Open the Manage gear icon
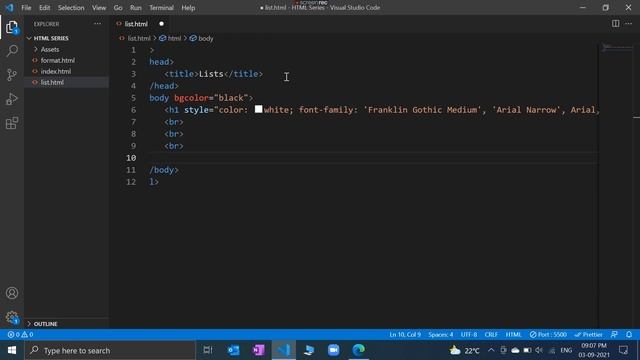640x360 pixels. tap(12, 317)
